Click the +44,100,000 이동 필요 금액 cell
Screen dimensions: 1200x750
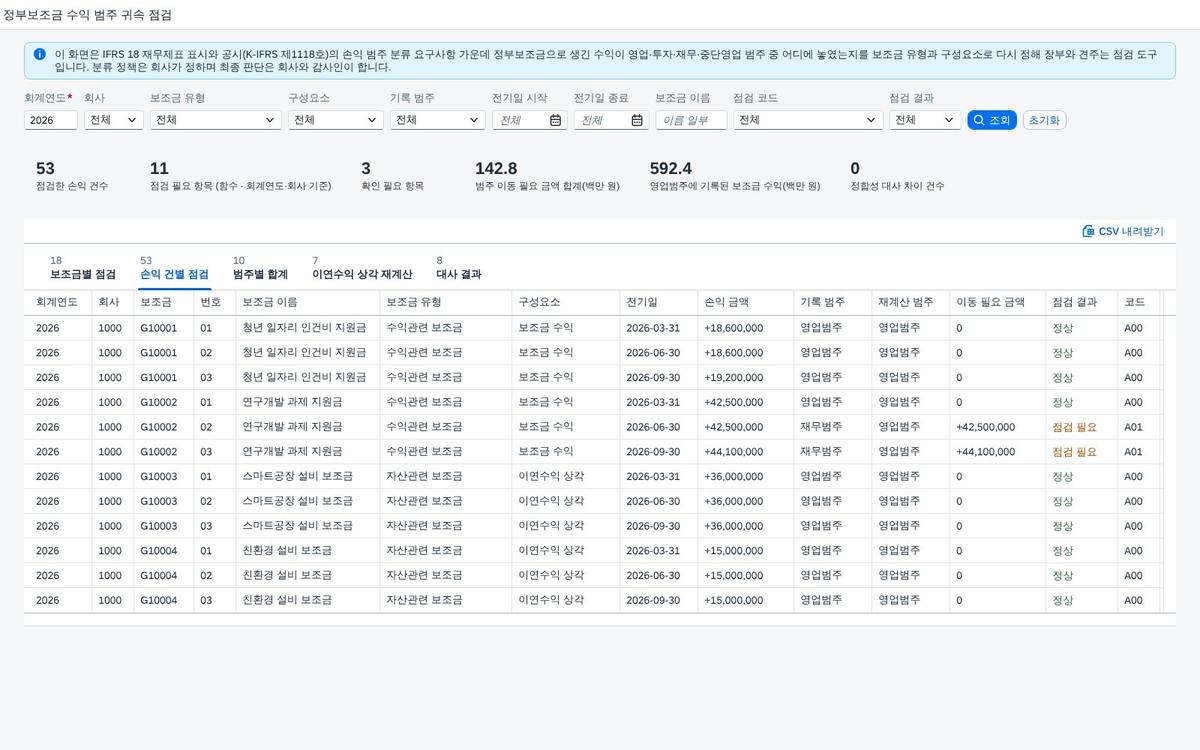pos(985,452)
